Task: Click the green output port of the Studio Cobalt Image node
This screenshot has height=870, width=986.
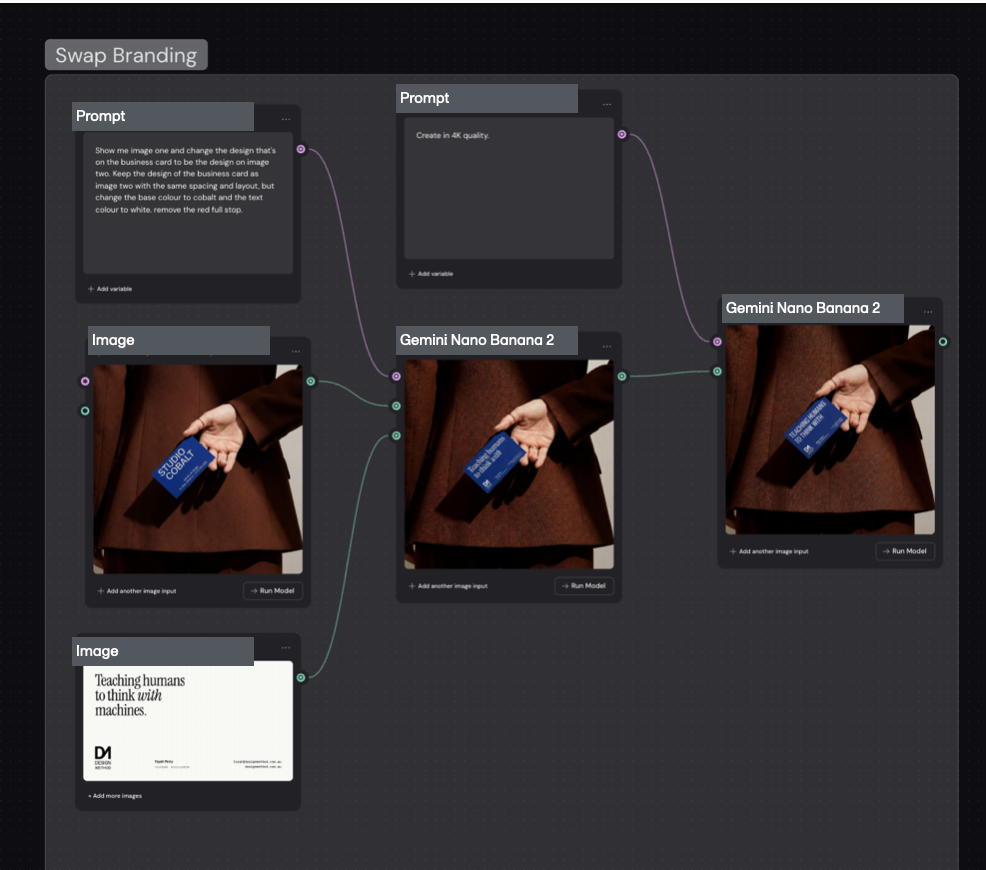Action: 311,381
